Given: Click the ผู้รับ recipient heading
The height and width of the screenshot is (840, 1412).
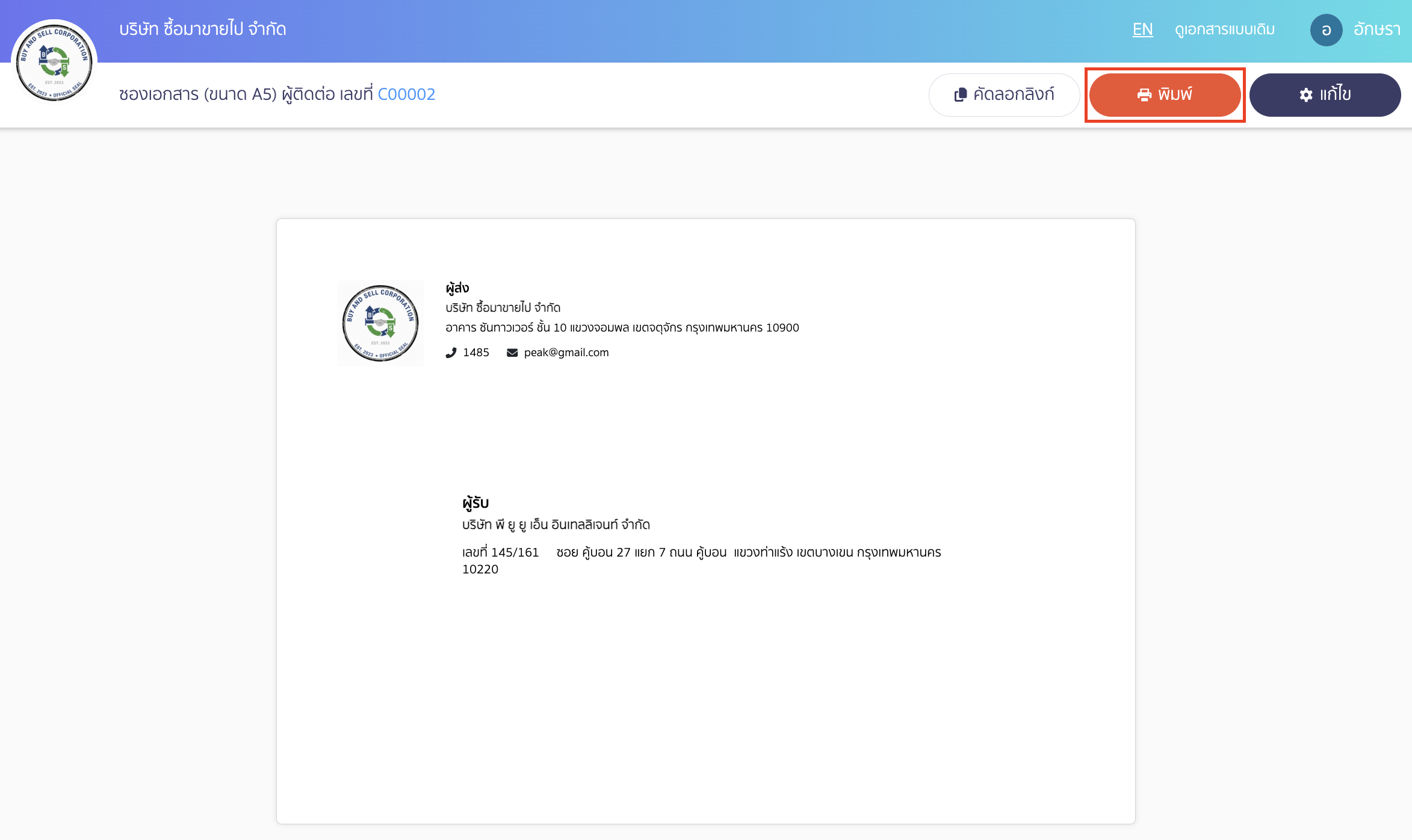Looking at the screenshot, I should [x=475, y=502].
